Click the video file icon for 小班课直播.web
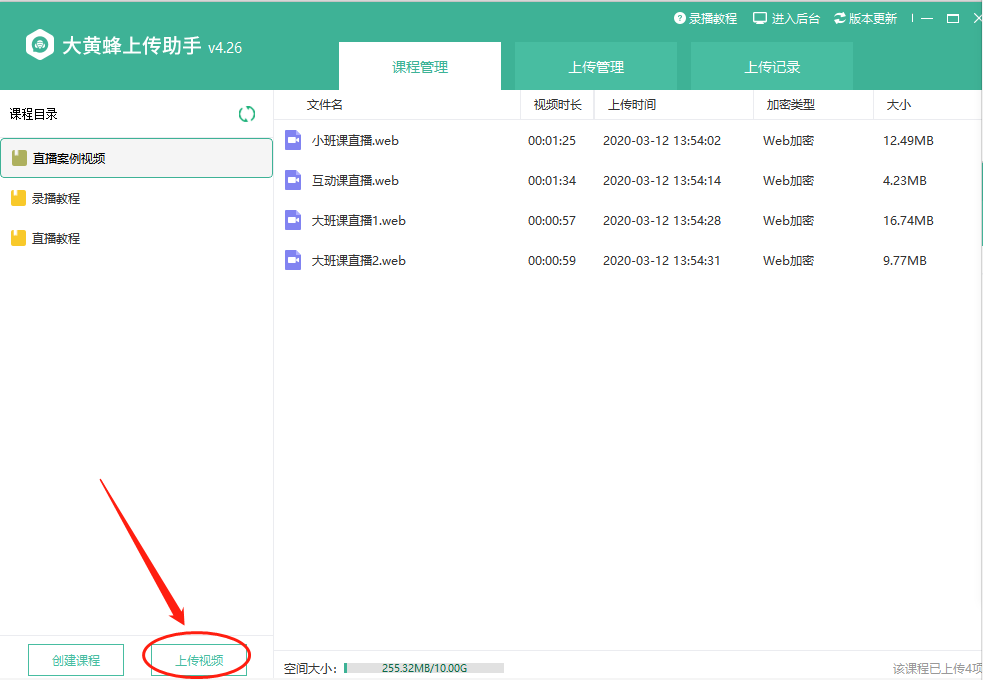The width and height of the screenshot is (983, 680). (293, 140)
